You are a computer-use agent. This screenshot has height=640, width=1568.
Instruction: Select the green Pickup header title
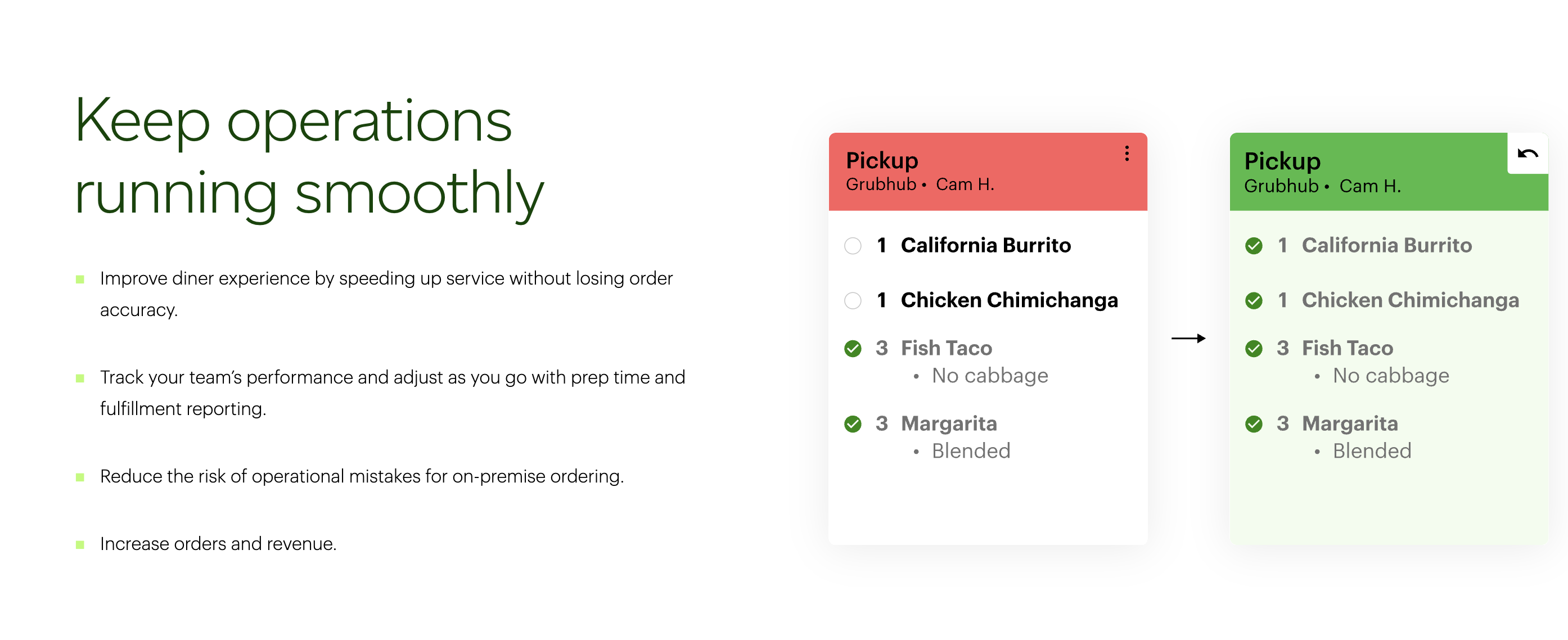[x=1282, y=161]
